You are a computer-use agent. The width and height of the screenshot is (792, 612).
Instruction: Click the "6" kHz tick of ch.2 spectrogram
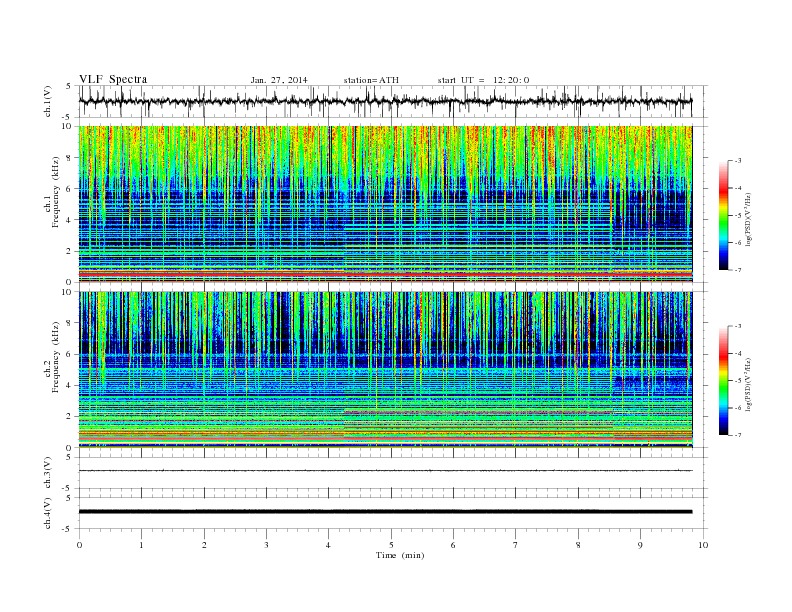tap(69, 354)
